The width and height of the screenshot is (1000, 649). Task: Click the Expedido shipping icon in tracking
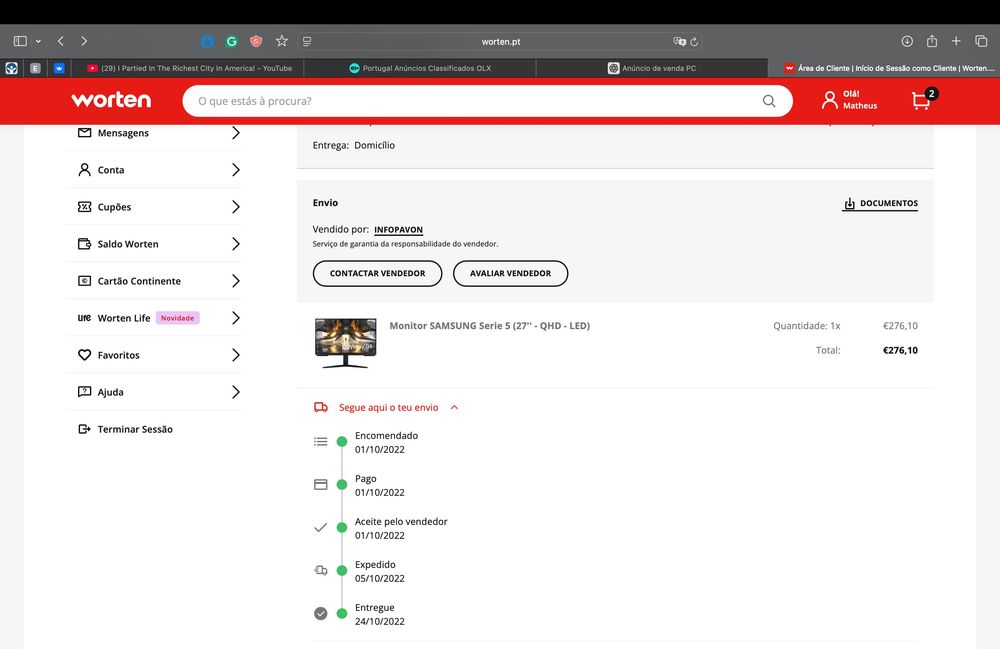click(x=321, y=570)
